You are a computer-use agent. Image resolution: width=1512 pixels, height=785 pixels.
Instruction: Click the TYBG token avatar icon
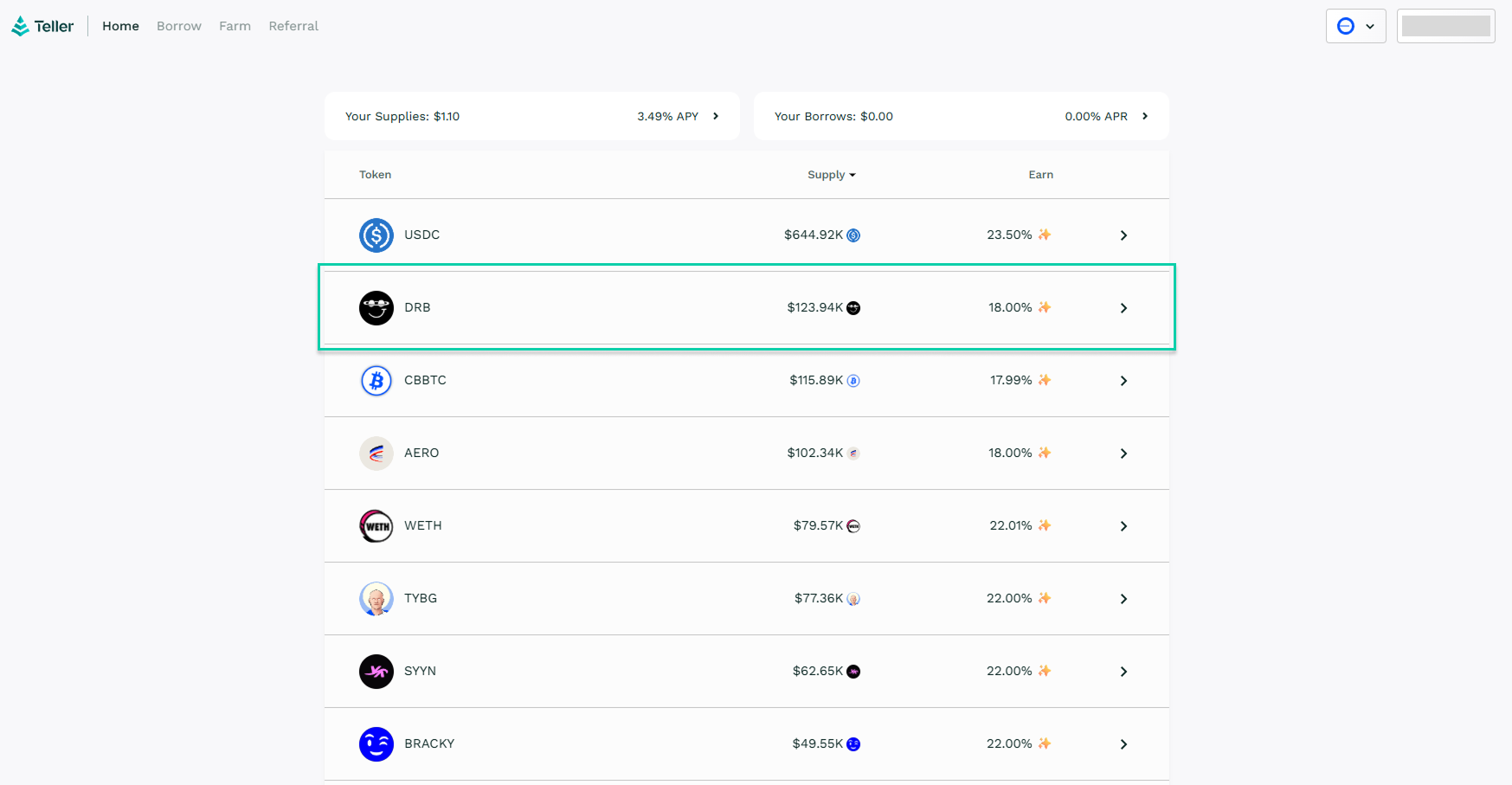tap(376, 599)
